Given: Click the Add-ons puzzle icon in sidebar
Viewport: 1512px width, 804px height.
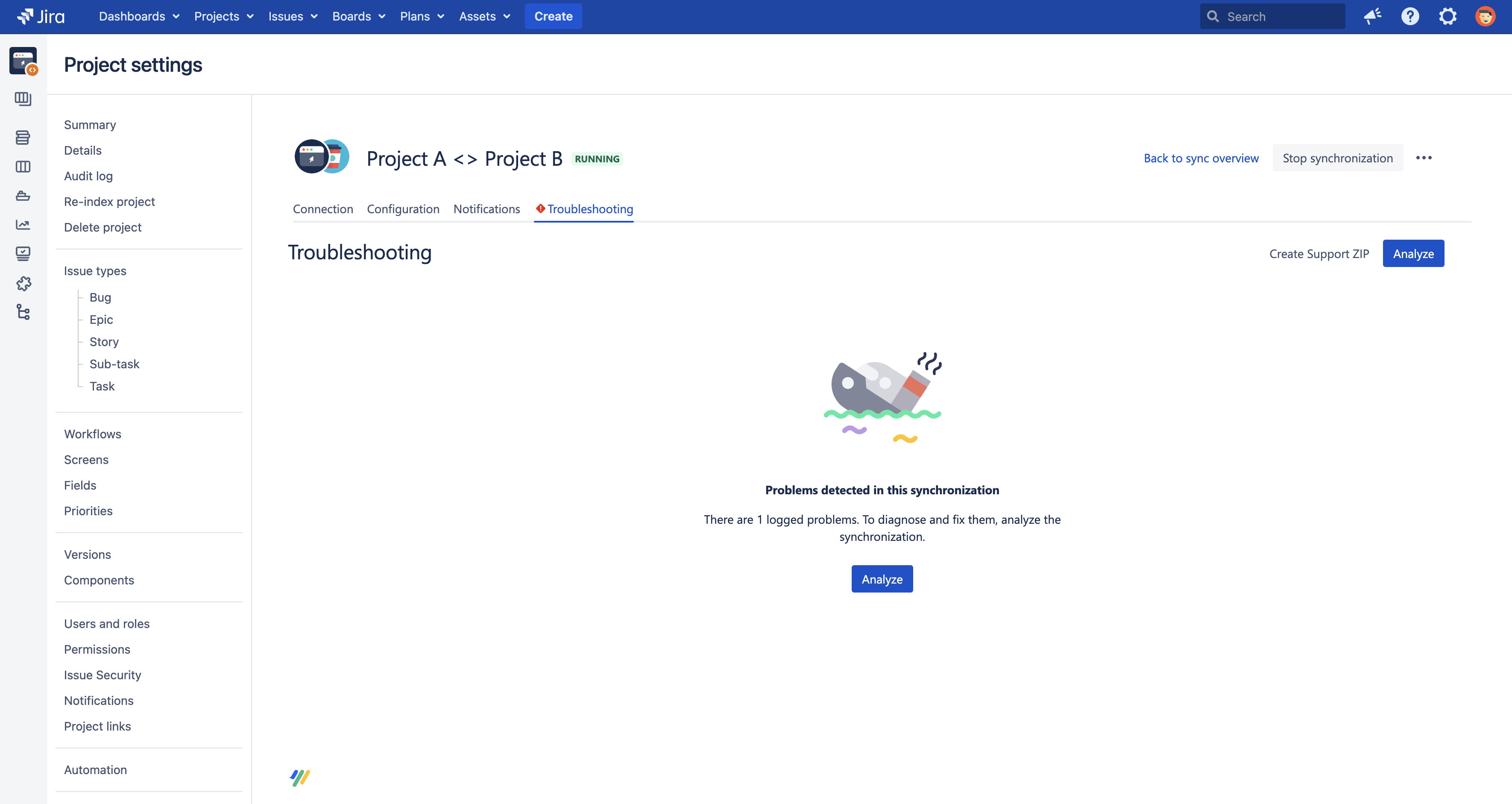Looking at the screenshot, I should tap(23, 284).
